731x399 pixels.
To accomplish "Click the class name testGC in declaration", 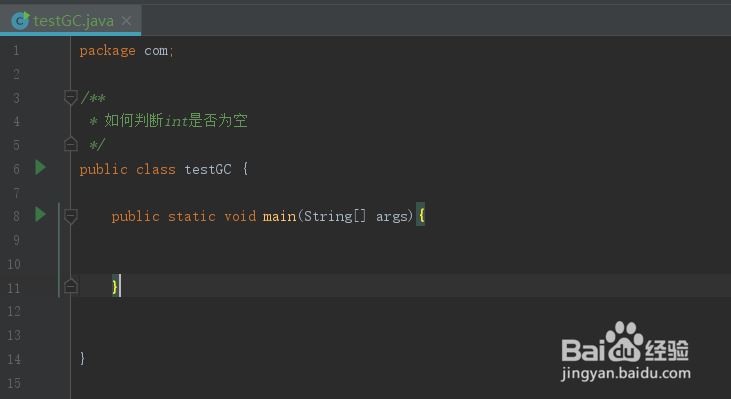I will click(208, 169).
